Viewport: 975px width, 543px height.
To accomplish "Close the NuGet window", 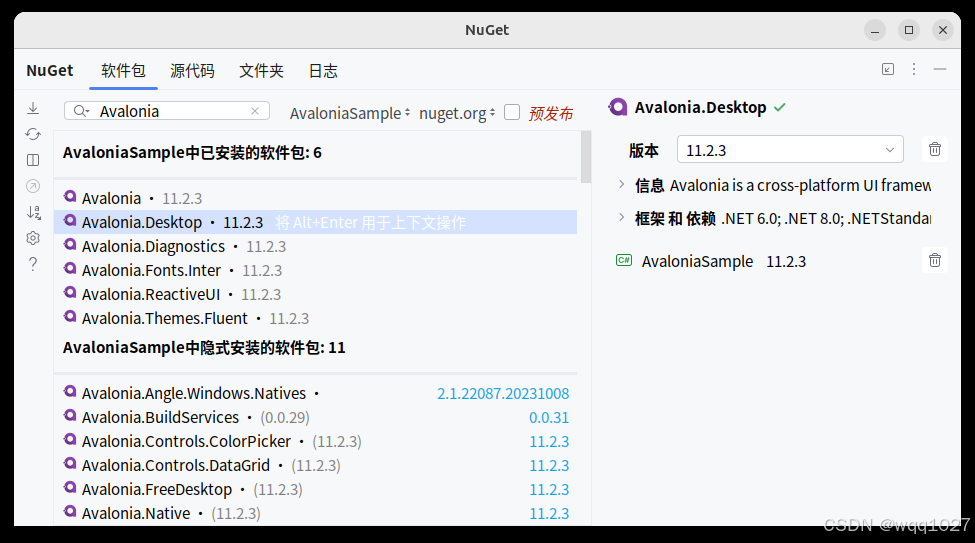I will tap(943, 30).
